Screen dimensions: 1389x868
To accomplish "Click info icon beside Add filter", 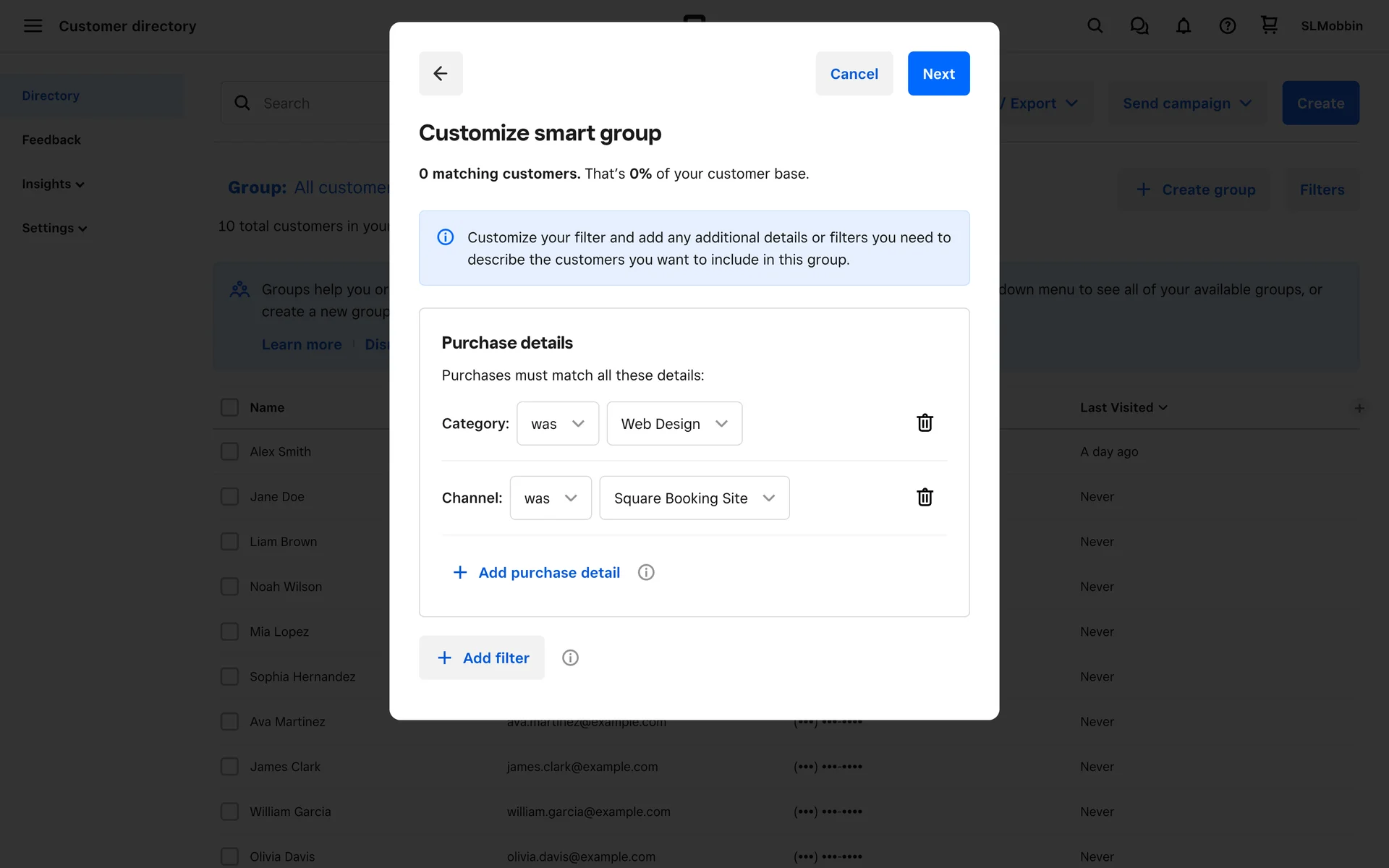I will coord(570,658).
